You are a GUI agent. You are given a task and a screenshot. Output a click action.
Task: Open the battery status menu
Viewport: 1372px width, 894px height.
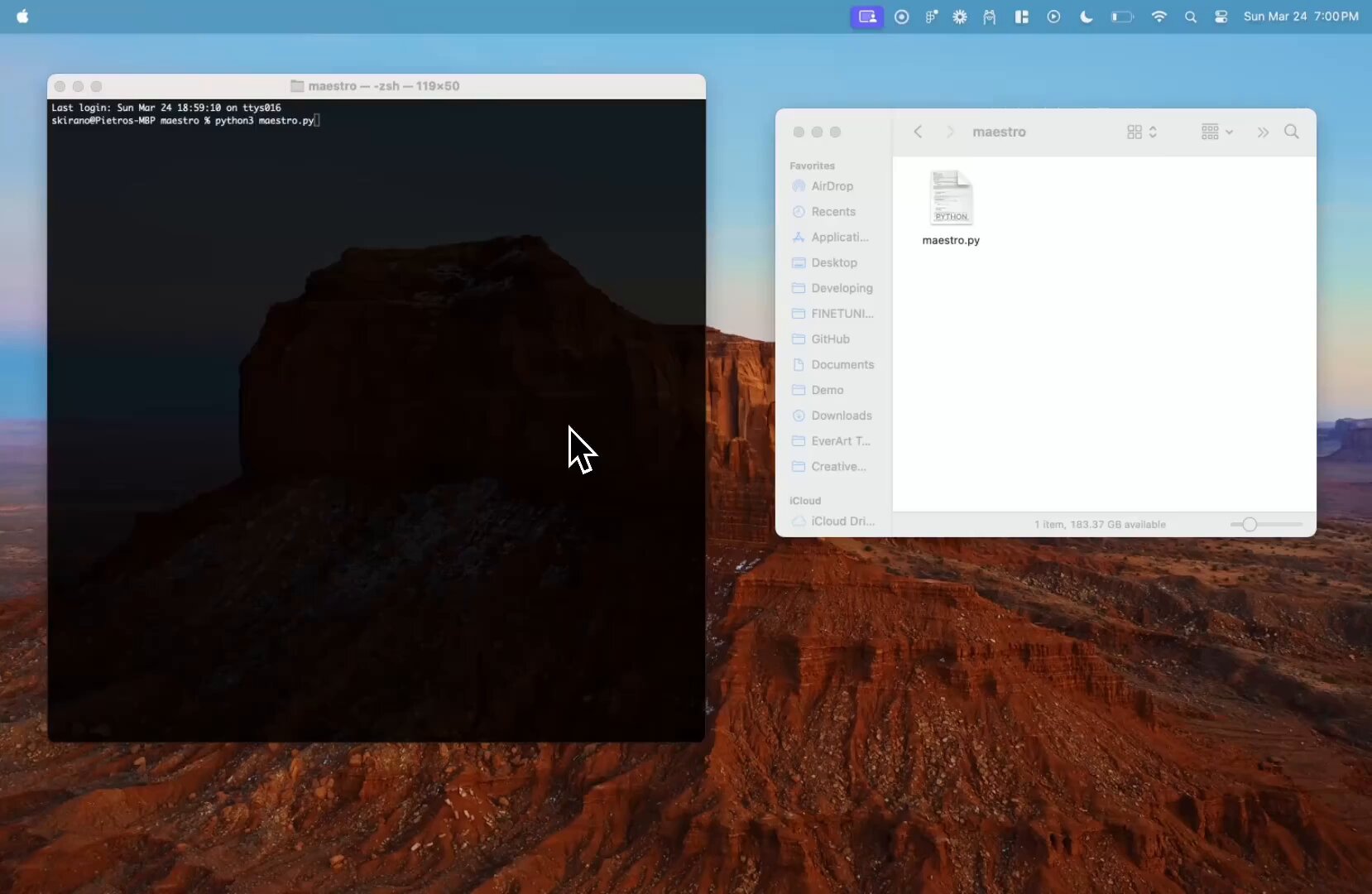[x=1122, y=17]
